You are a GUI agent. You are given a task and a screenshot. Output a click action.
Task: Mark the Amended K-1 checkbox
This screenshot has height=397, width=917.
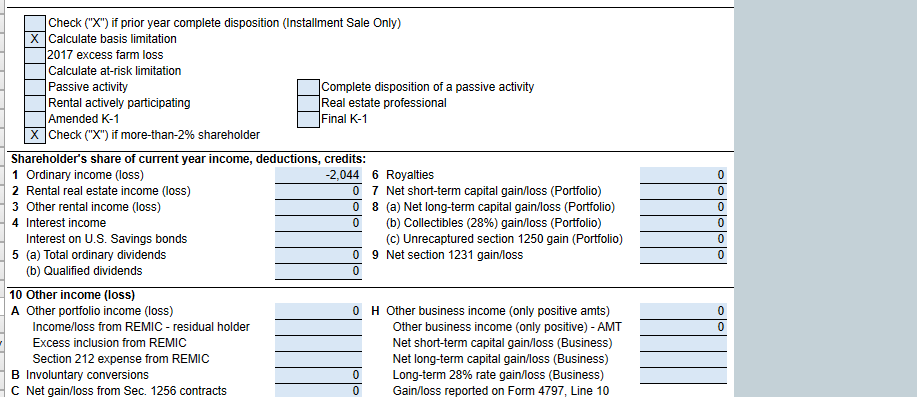click(35, 119)
